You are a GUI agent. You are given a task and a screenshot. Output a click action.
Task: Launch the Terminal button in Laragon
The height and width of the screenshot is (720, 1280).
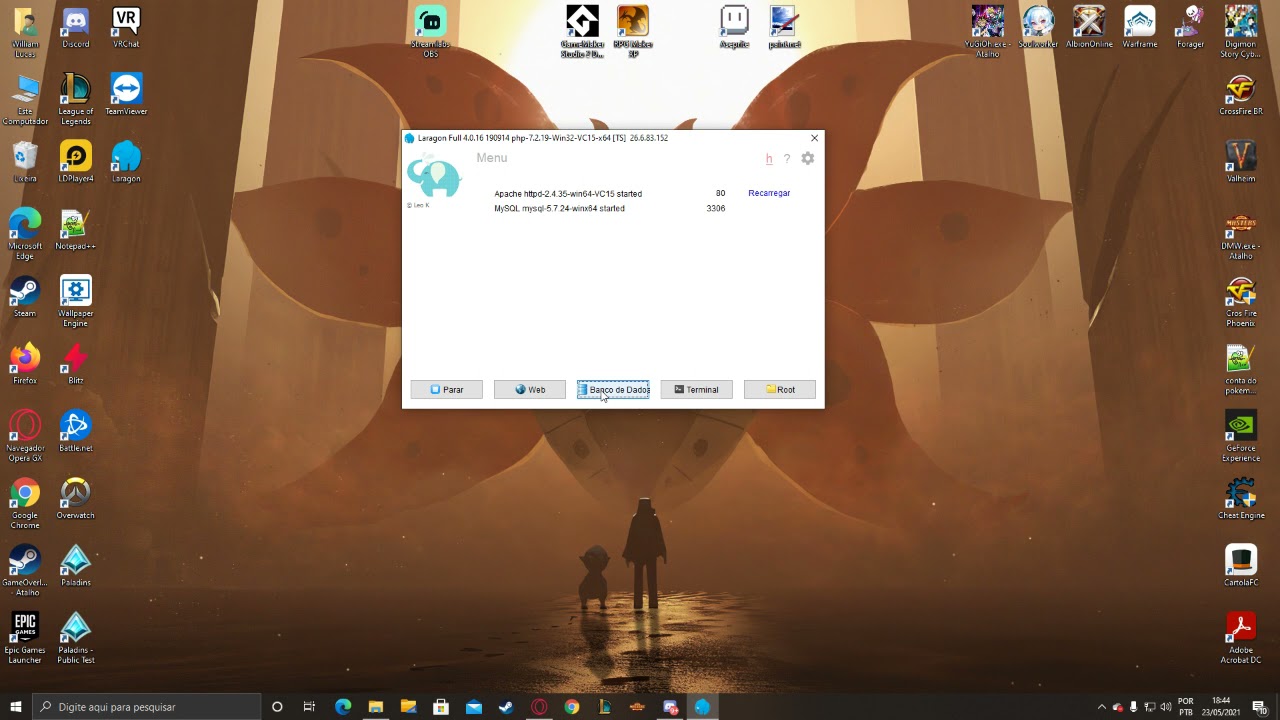696,389
